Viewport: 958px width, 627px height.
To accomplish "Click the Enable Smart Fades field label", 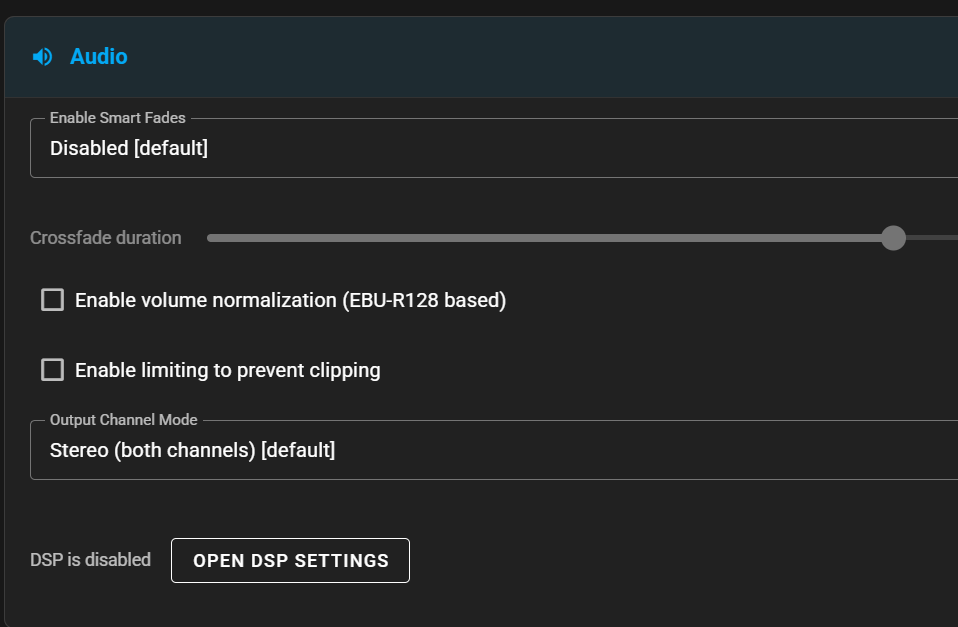I will (x=117, y=118).
